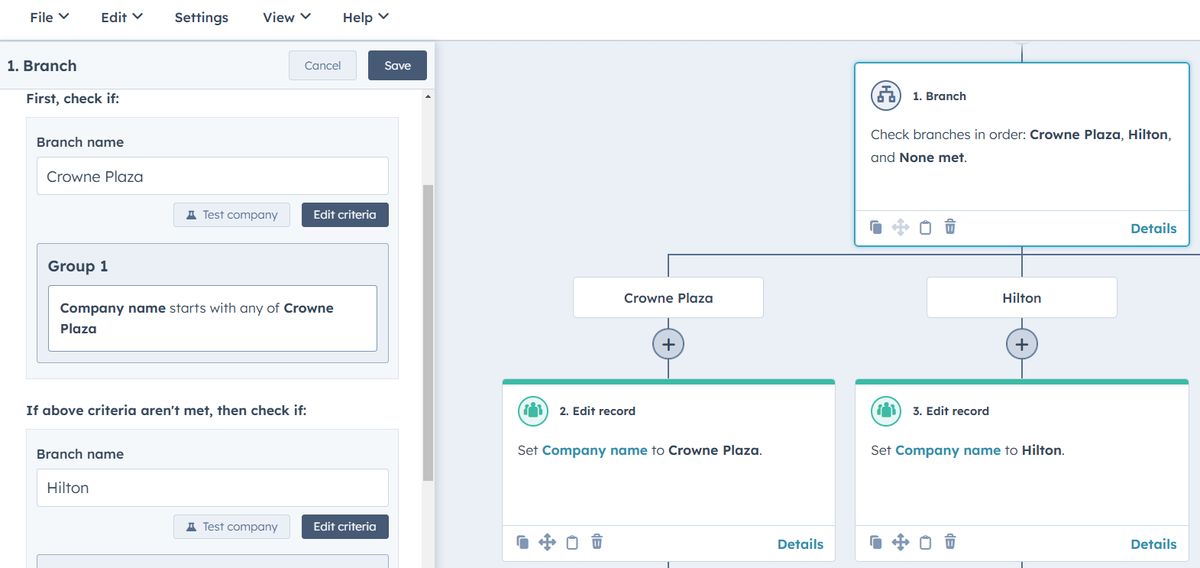The height and width of the screenshot is (568, 1200).
Task: Delete the 1. Branch action
Action: point(950,227)
